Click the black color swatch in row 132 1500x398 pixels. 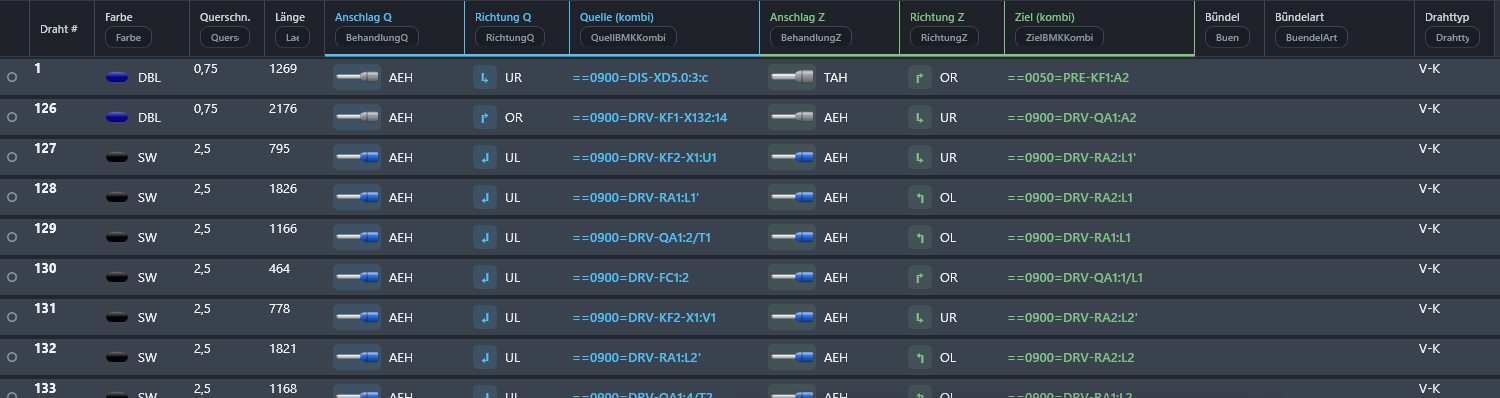click(118, 357)
